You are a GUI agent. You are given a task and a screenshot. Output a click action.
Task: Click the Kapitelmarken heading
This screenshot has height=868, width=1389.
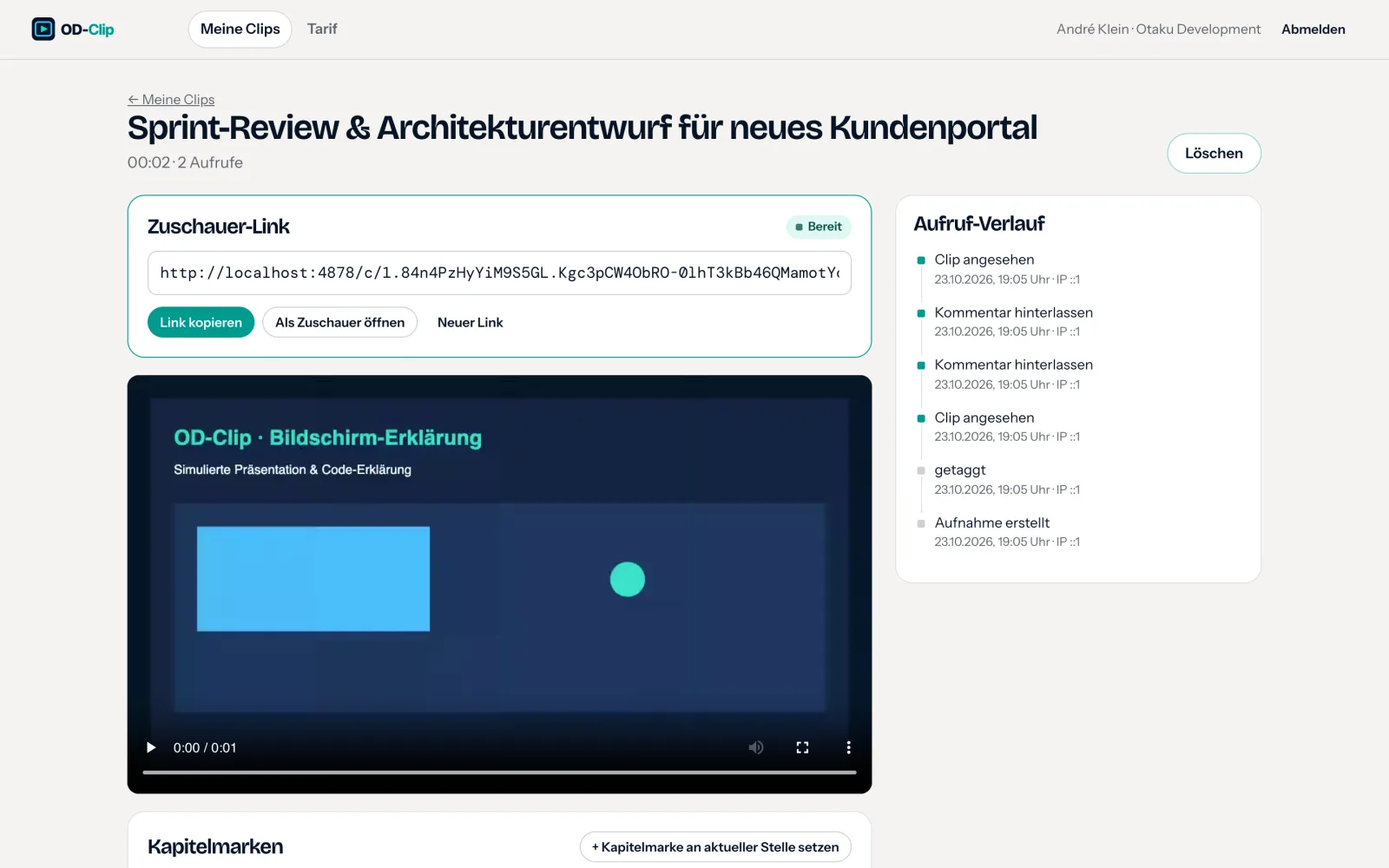pos(215,847)
